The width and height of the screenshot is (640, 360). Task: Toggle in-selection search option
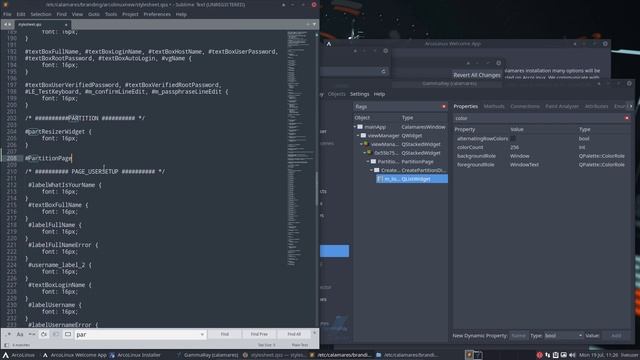(56, 334)
